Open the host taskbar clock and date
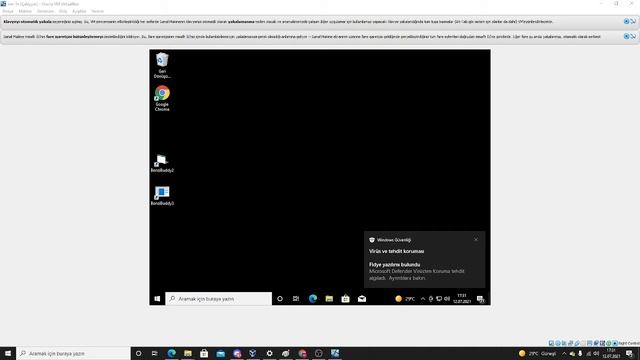640x360 pixels. 611,353
